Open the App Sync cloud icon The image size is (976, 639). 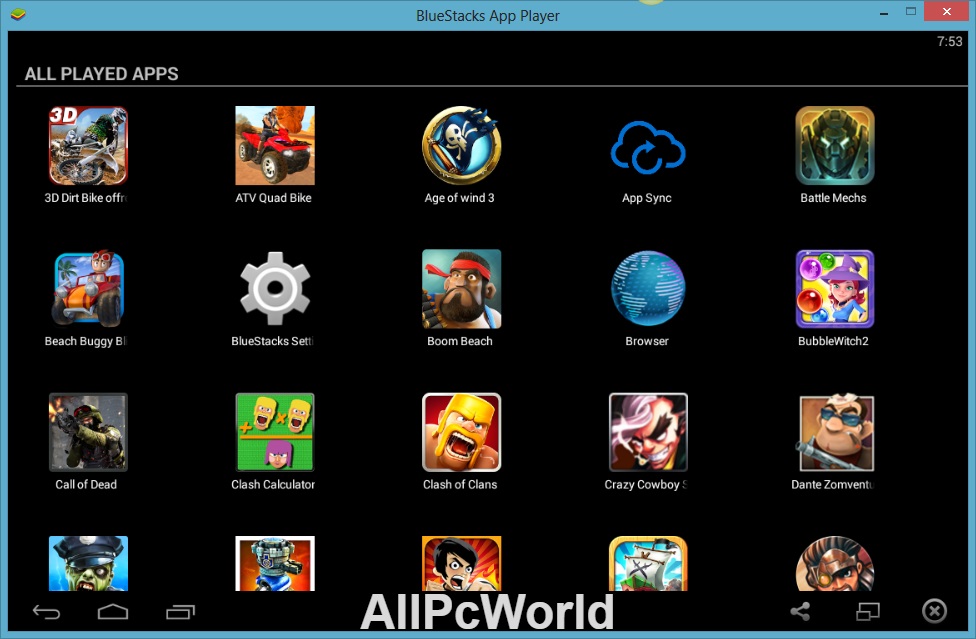[x=648, y=147]
